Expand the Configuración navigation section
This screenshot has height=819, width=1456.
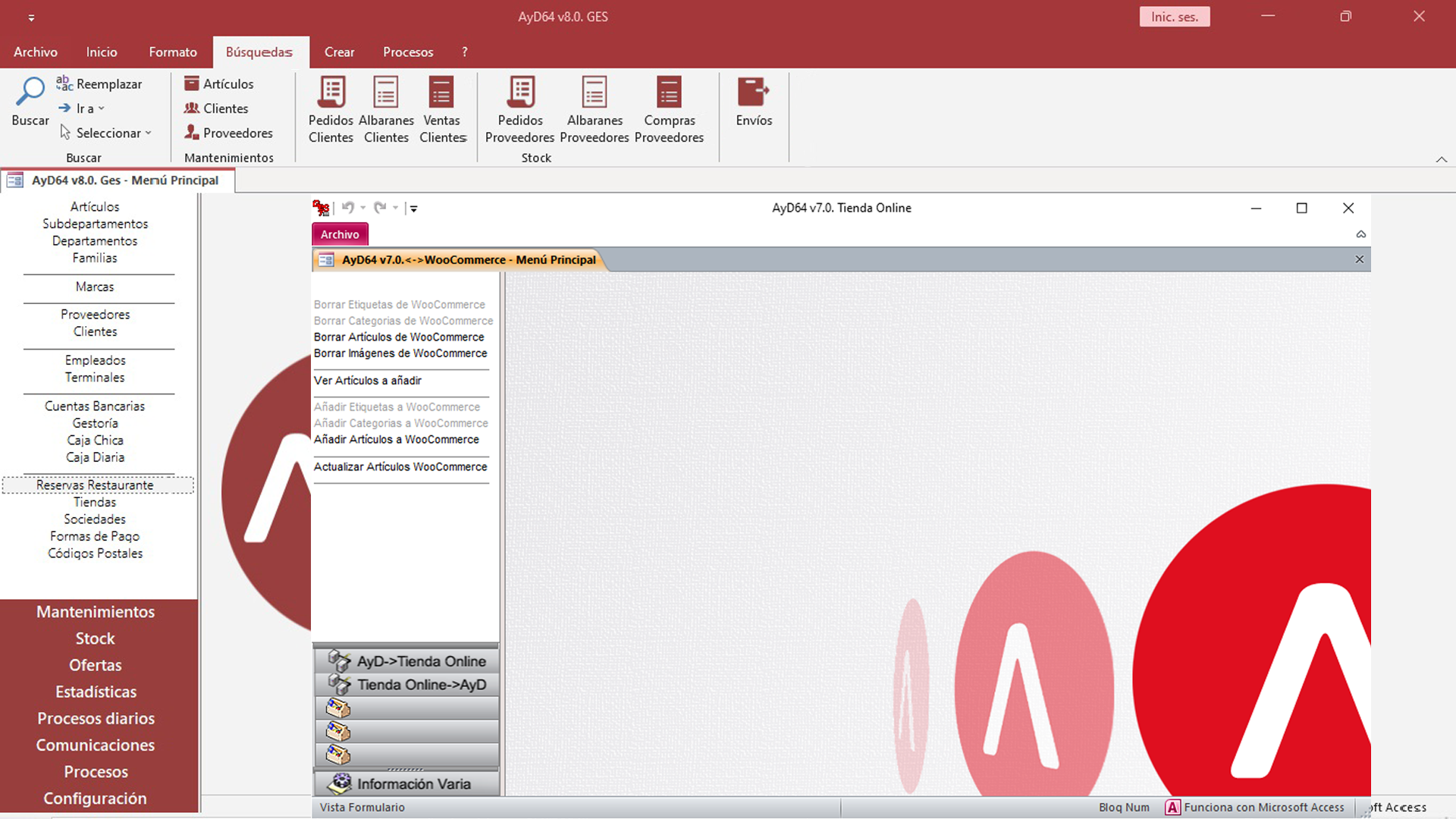pos(95,798)
